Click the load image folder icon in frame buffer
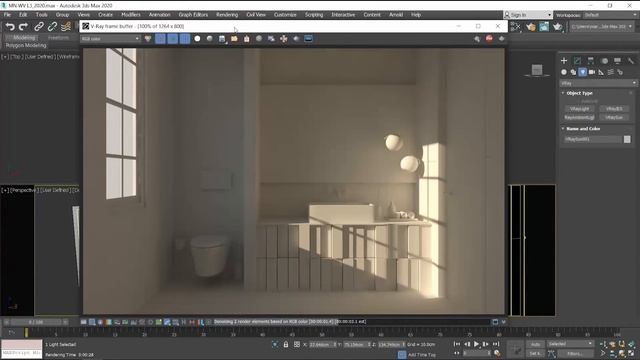The height and width of the screenshot is (360, 640). pos(234,39)
